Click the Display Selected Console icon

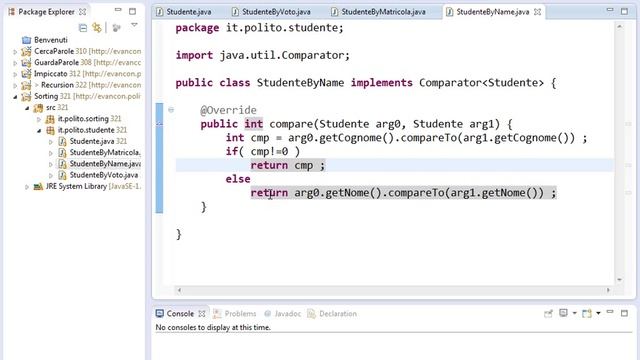563,313
